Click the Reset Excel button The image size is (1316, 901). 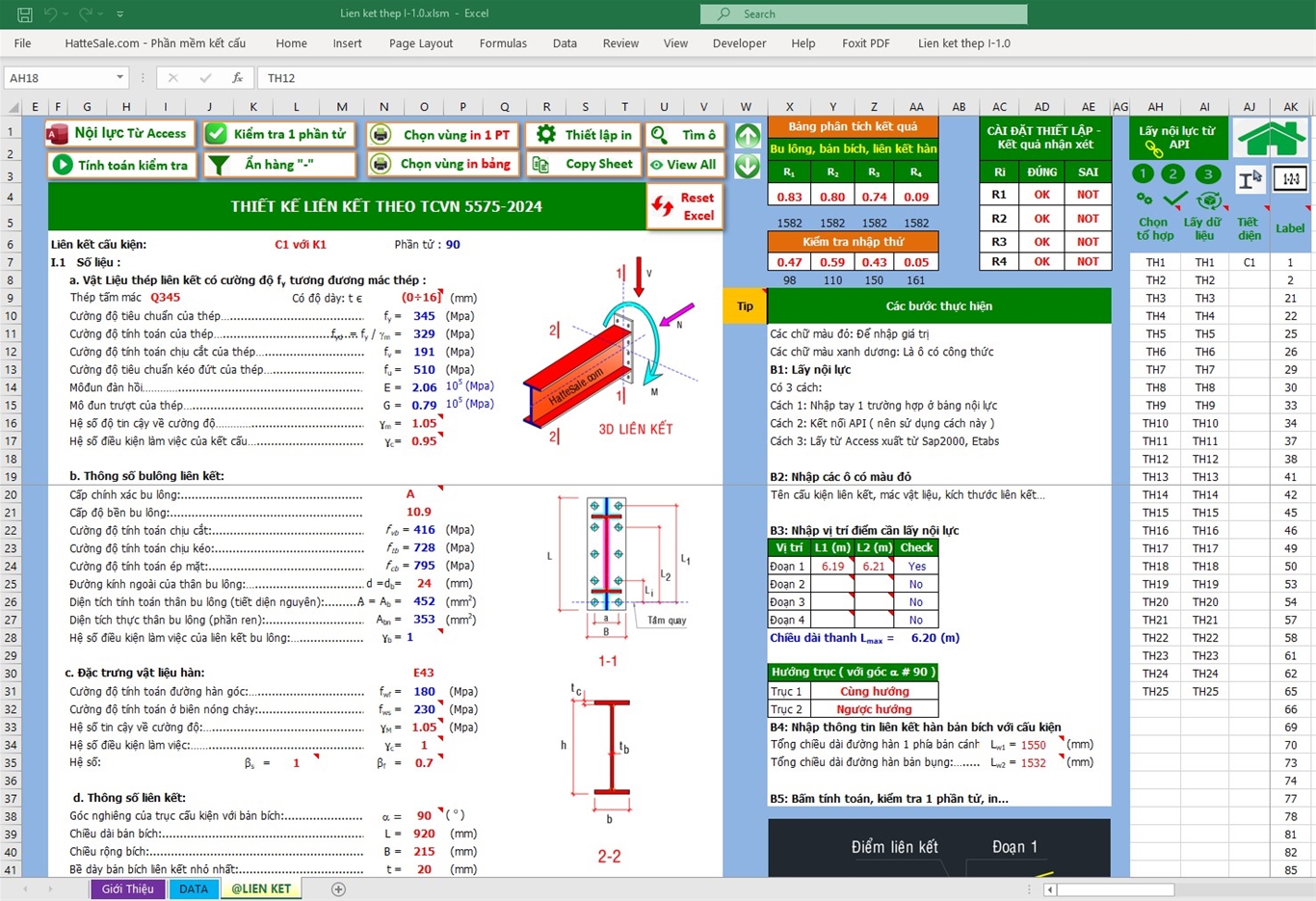point(685,206)
